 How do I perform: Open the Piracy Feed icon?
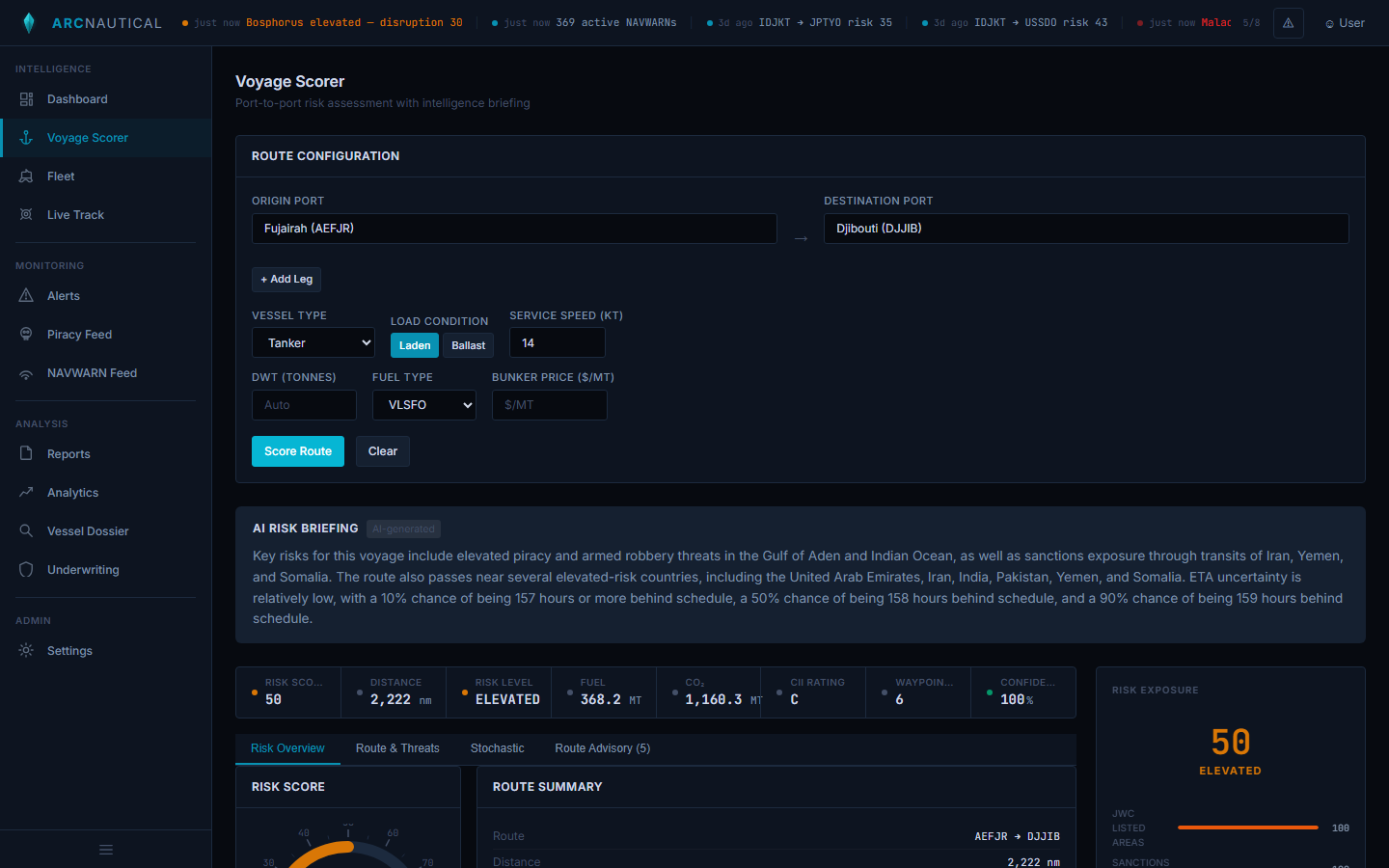pyautogui.click(x=26, y=335)
